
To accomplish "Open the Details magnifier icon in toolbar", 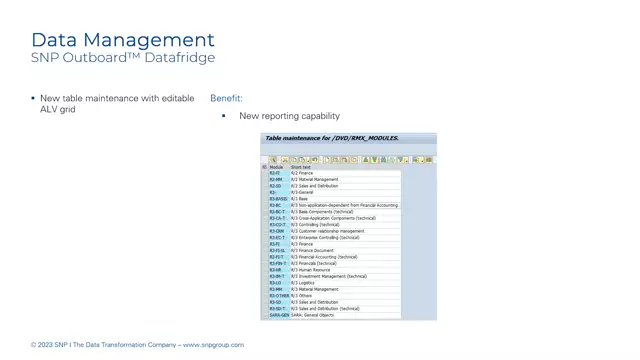I will pos(273,160).
